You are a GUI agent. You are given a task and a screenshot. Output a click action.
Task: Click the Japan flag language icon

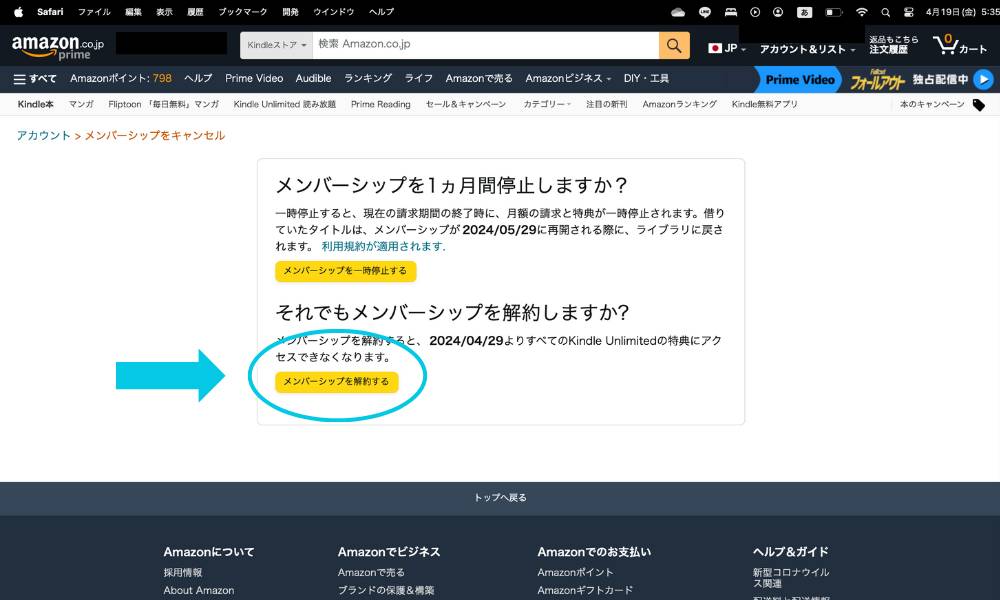click(715, 48)
